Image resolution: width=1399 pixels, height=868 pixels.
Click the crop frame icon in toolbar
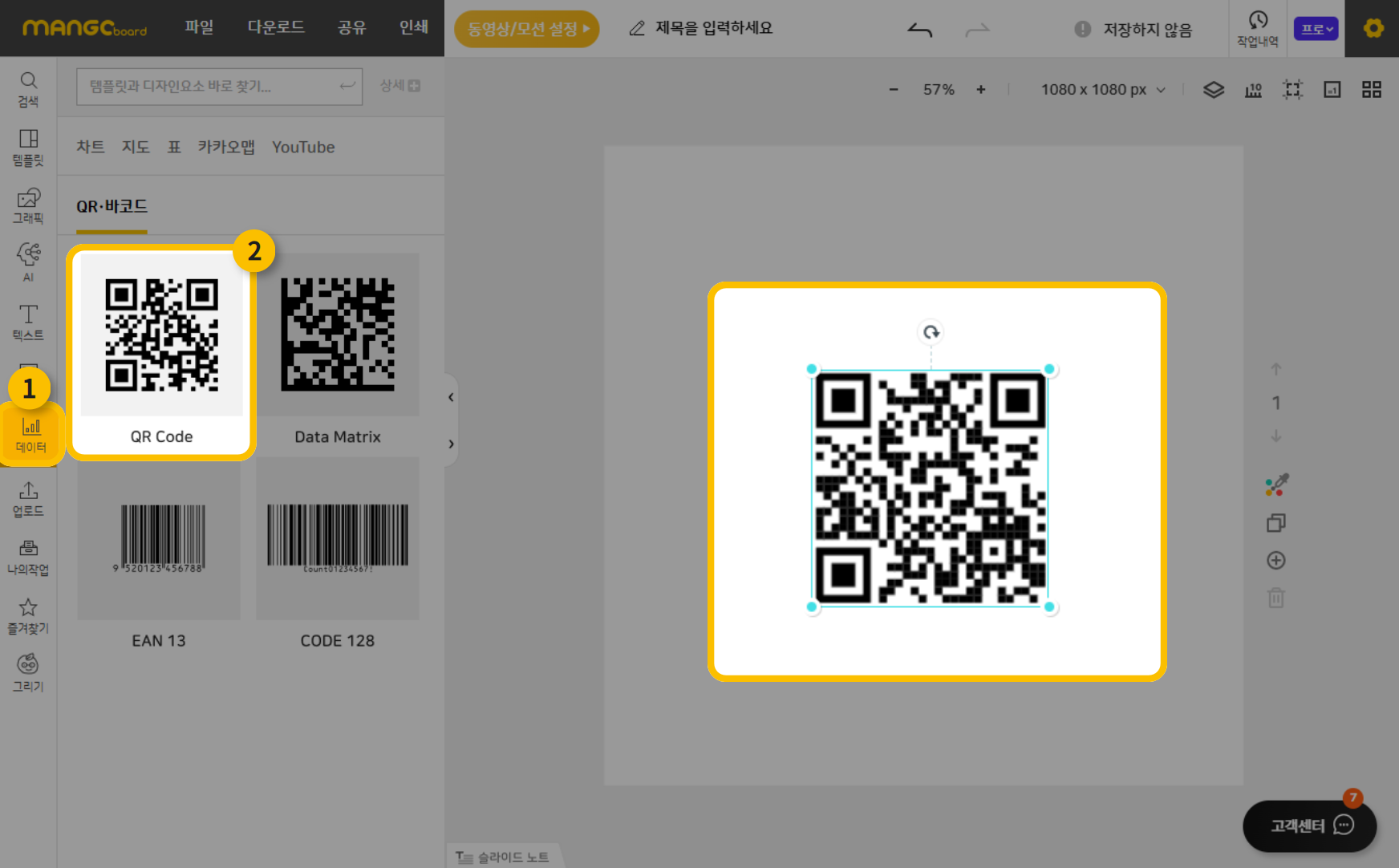point(1292,90)
